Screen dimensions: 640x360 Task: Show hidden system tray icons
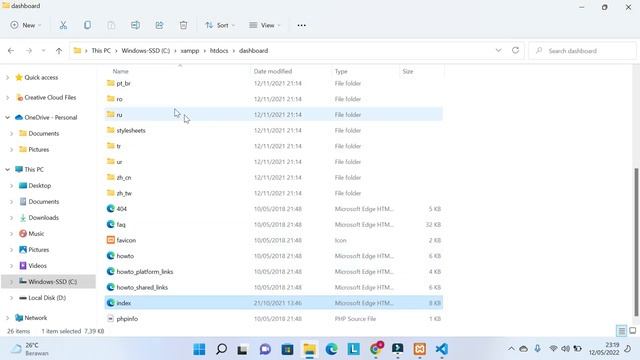point(511,349)
